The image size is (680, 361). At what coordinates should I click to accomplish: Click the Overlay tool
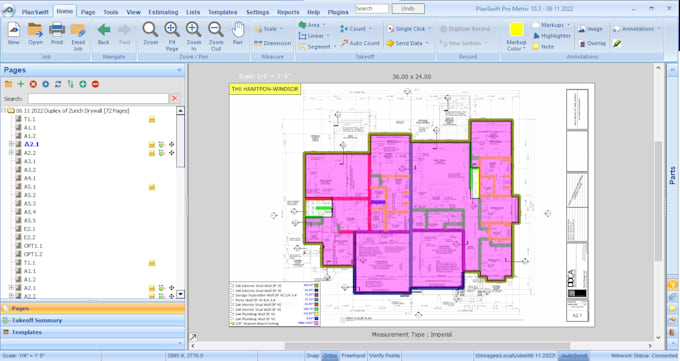click(x=592, y=43)
